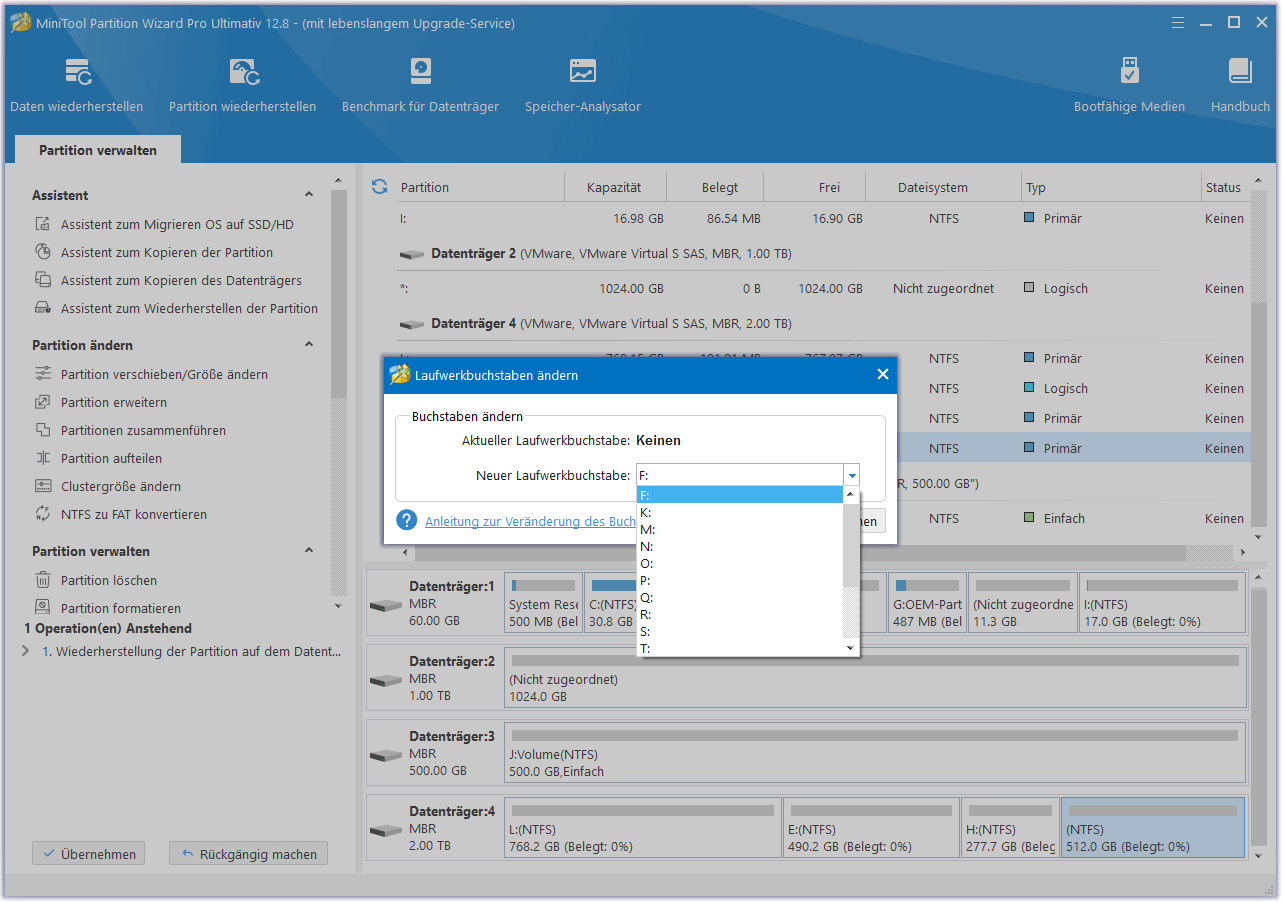Image resolution: width=1282 pixels, height=903 pixels.
Task: Select Datenträger:3 disk icon in disk map
Action: [385, 756]
